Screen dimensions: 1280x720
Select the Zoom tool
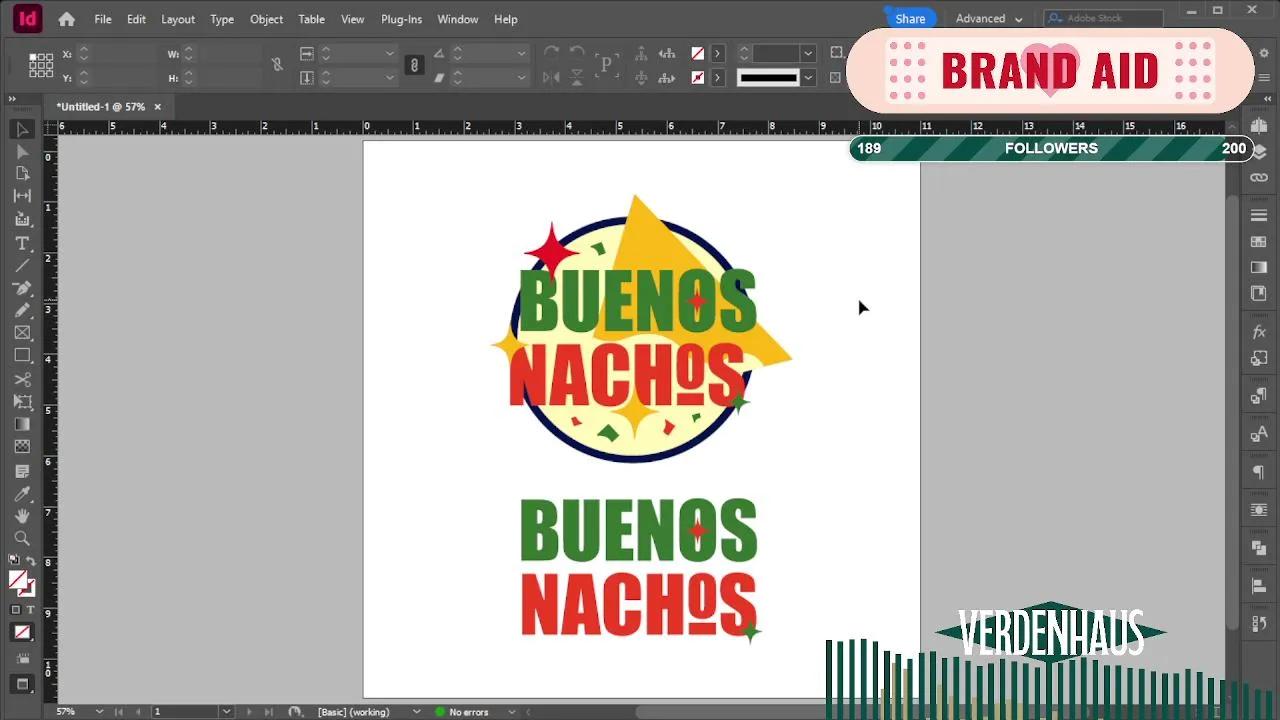[x=22, y=538]
